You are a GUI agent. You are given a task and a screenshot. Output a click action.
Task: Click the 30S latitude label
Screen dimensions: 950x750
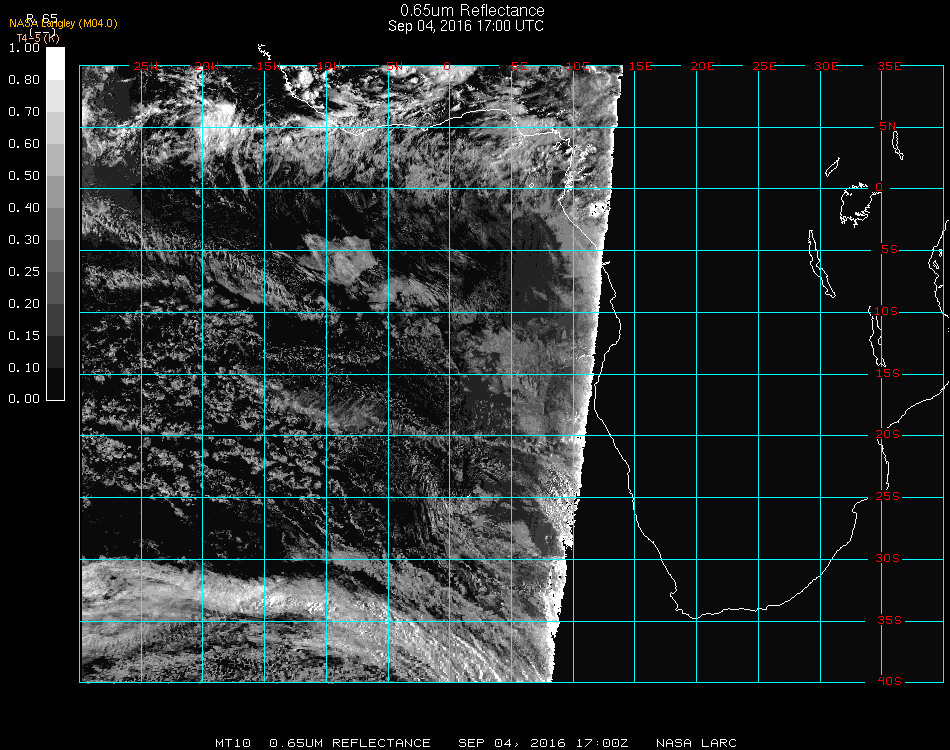click(x=888, y=559)
